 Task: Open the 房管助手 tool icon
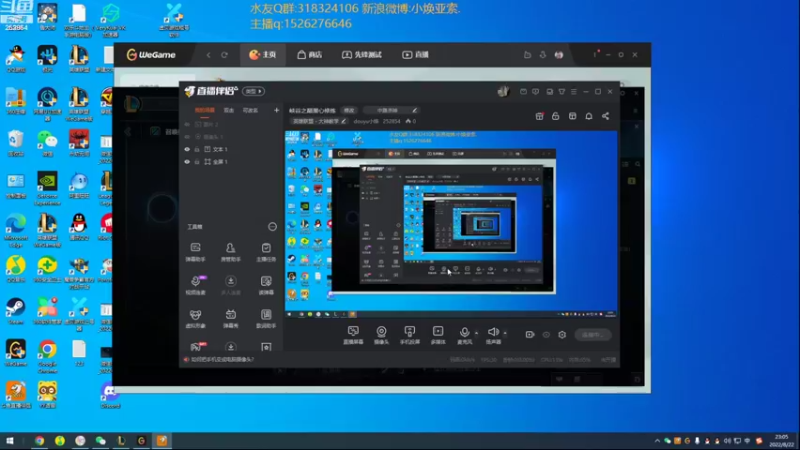[x=231, y=252]
